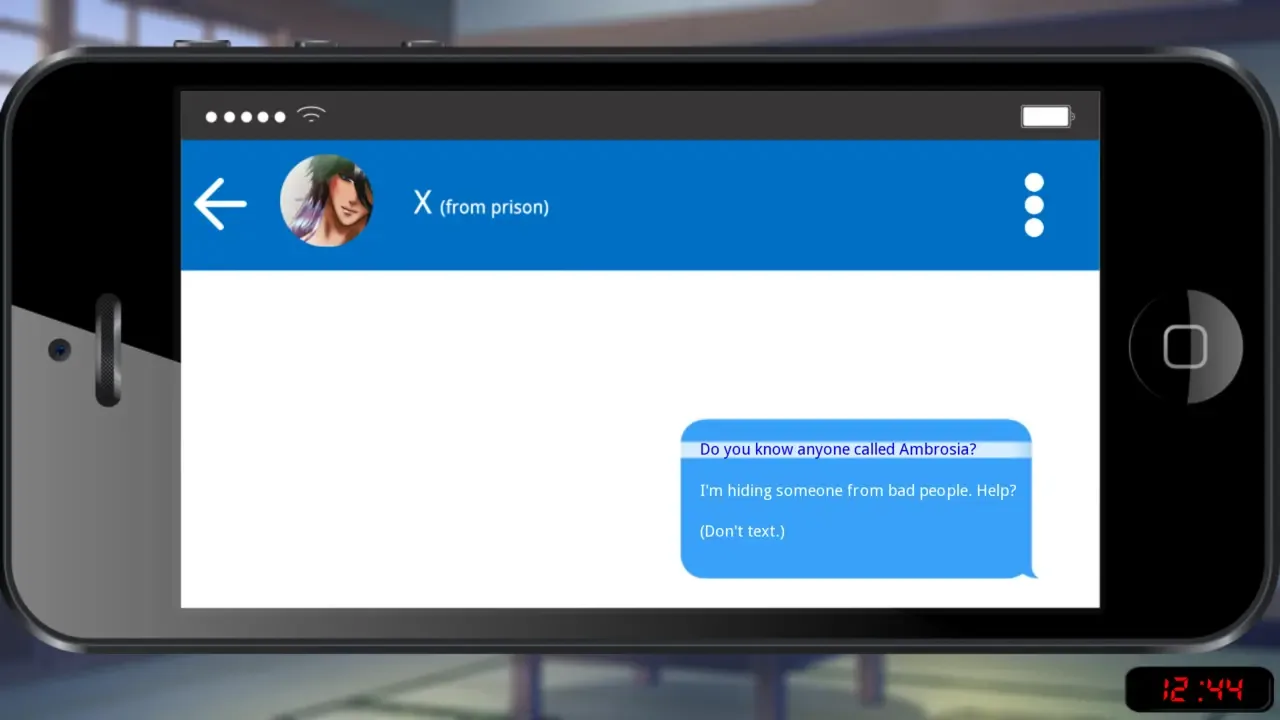Click the blue chat header bar
The image size is (1280, 720).
click(640, 205)
